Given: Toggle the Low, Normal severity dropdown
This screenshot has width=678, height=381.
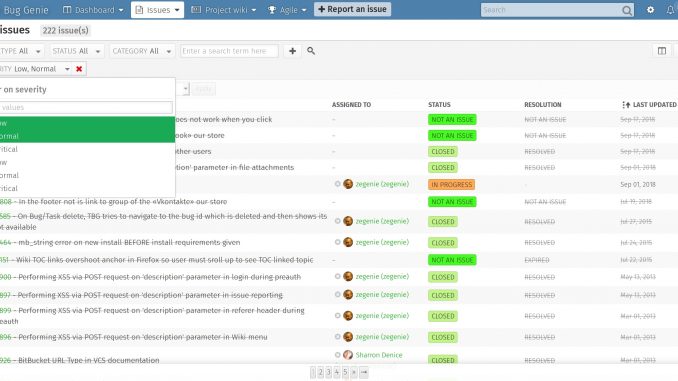Looking at the screenshot, I should [x=35, y=69].
